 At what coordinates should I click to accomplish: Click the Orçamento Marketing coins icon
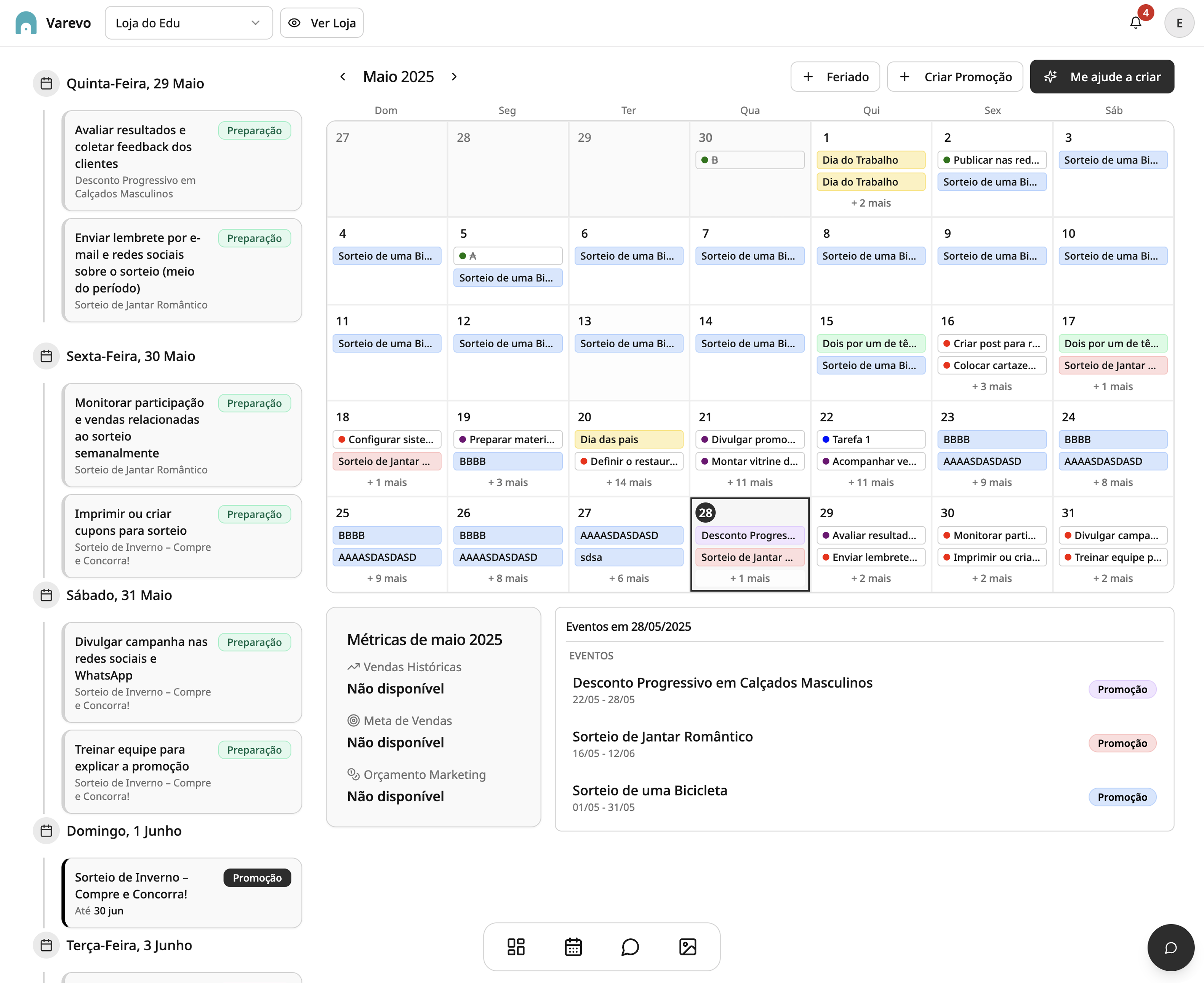point(353,775)
